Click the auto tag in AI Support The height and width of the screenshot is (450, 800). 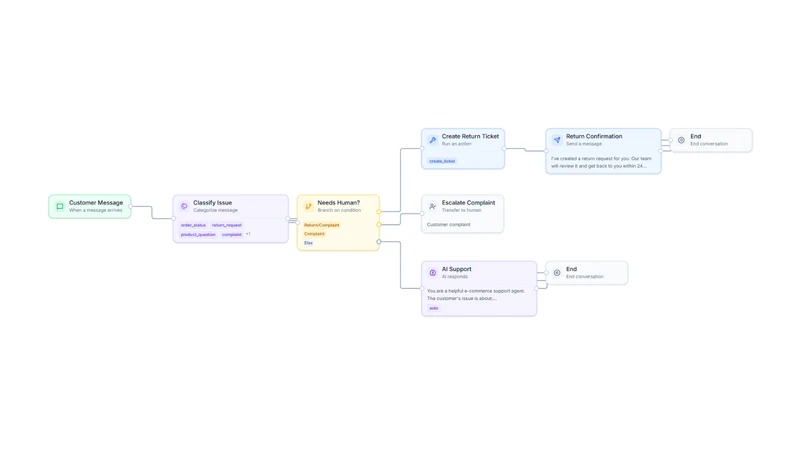point(434,308)
